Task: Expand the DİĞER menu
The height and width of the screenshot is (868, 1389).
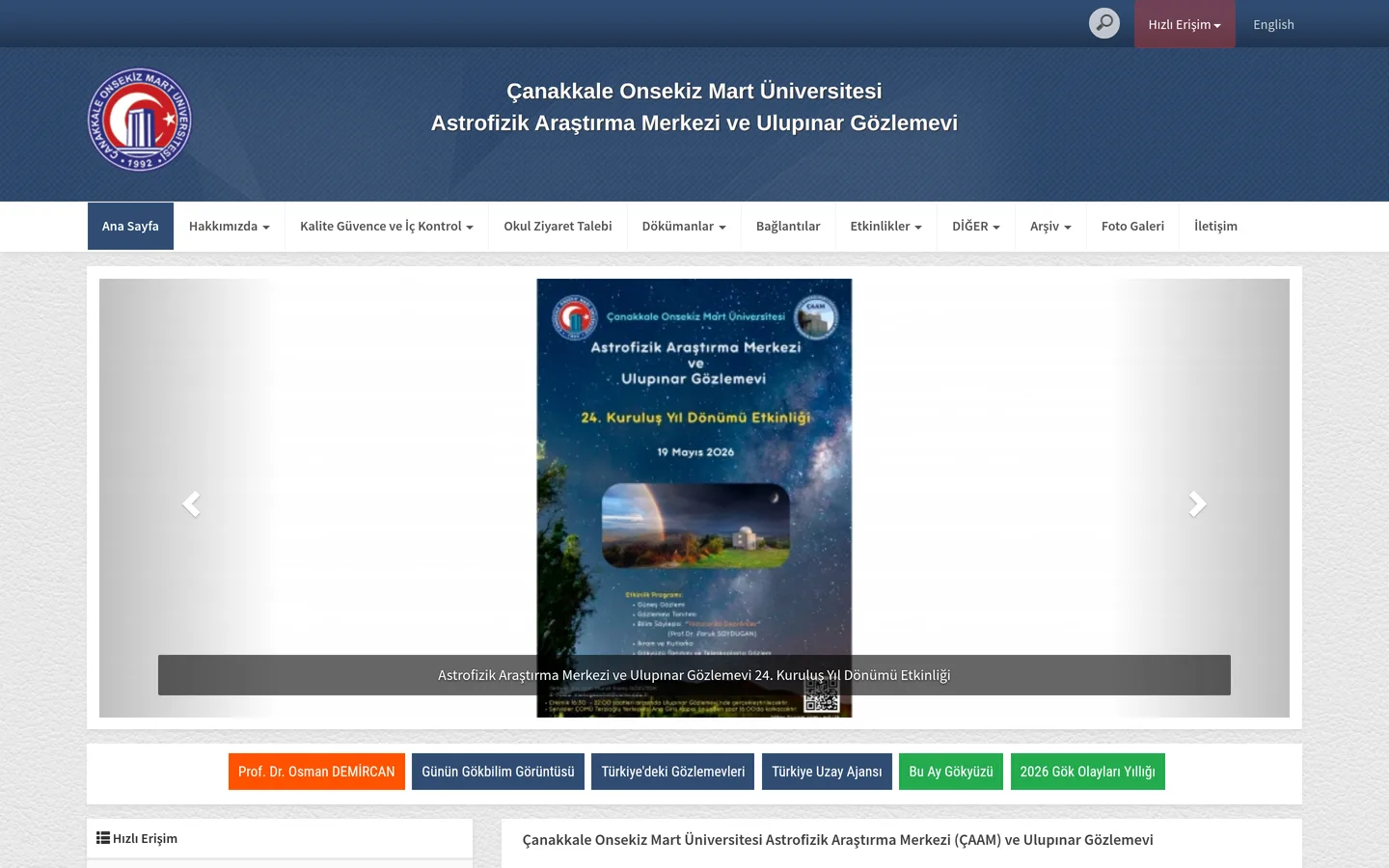Action: pos(976,227)
